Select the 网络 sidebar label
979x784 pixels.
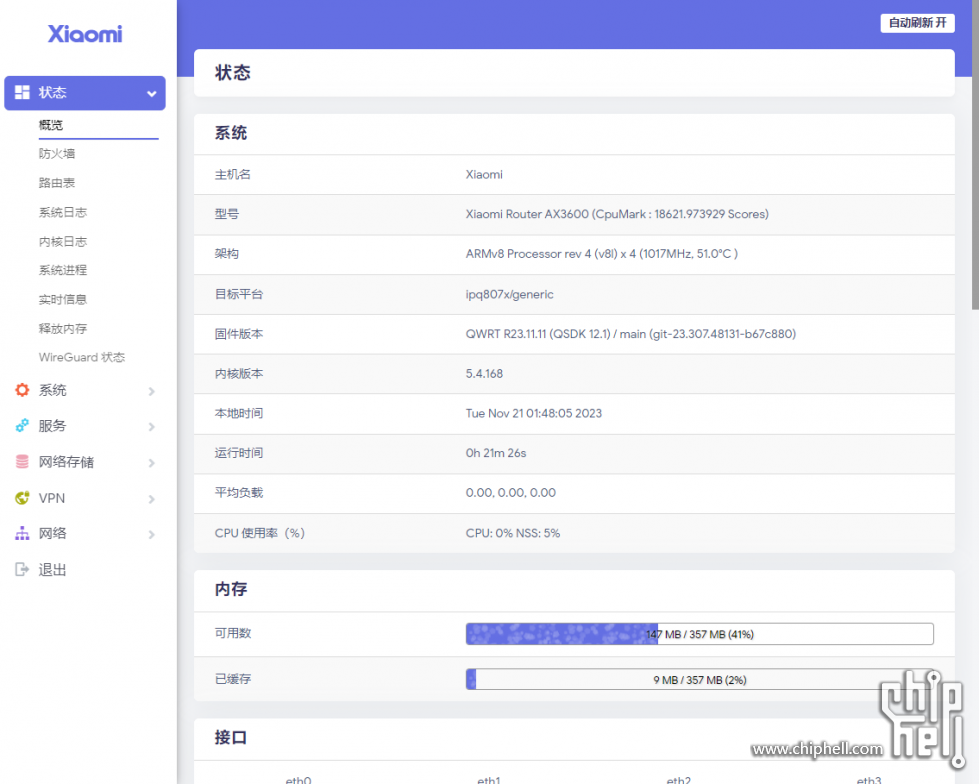(52, 533)
